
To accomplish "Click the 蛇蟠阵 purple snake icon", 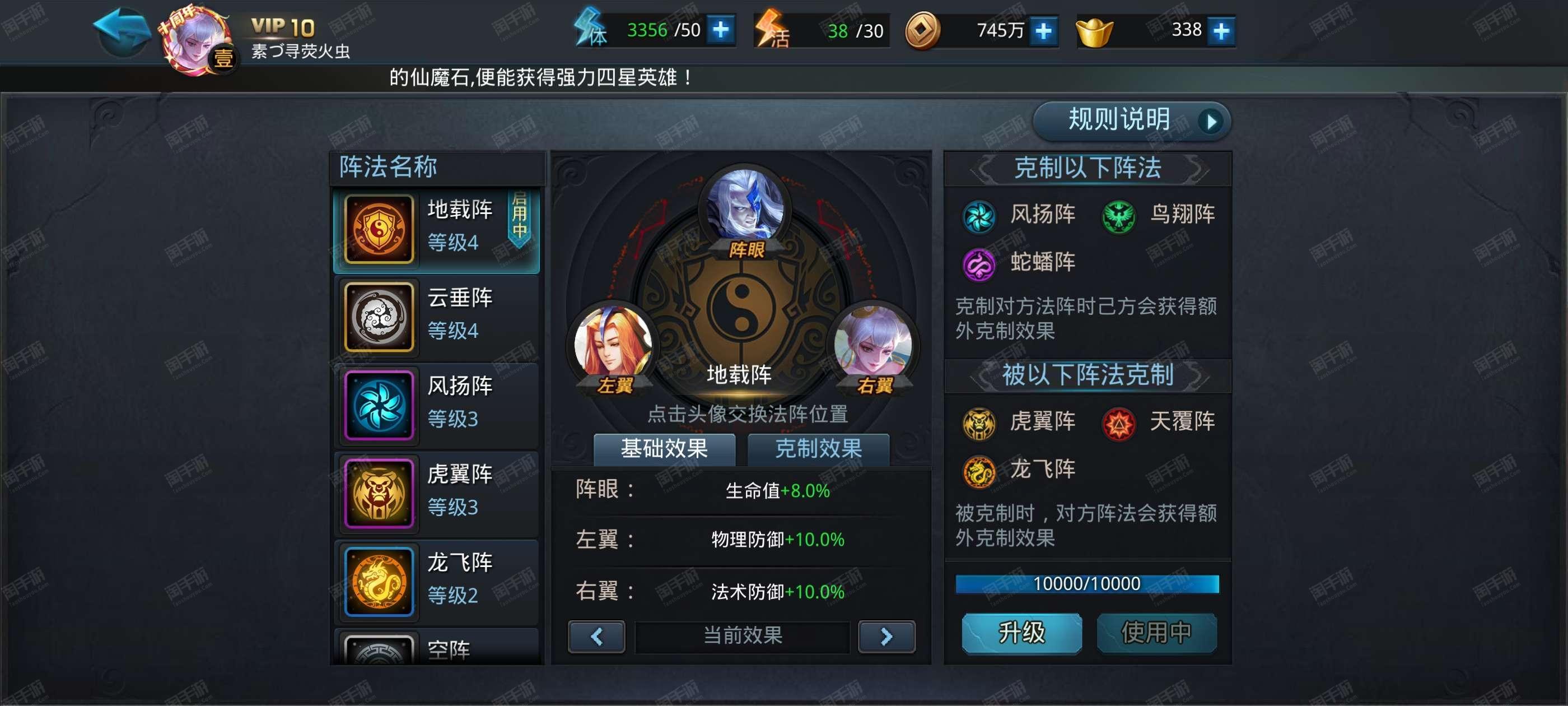I will point(979,264).
